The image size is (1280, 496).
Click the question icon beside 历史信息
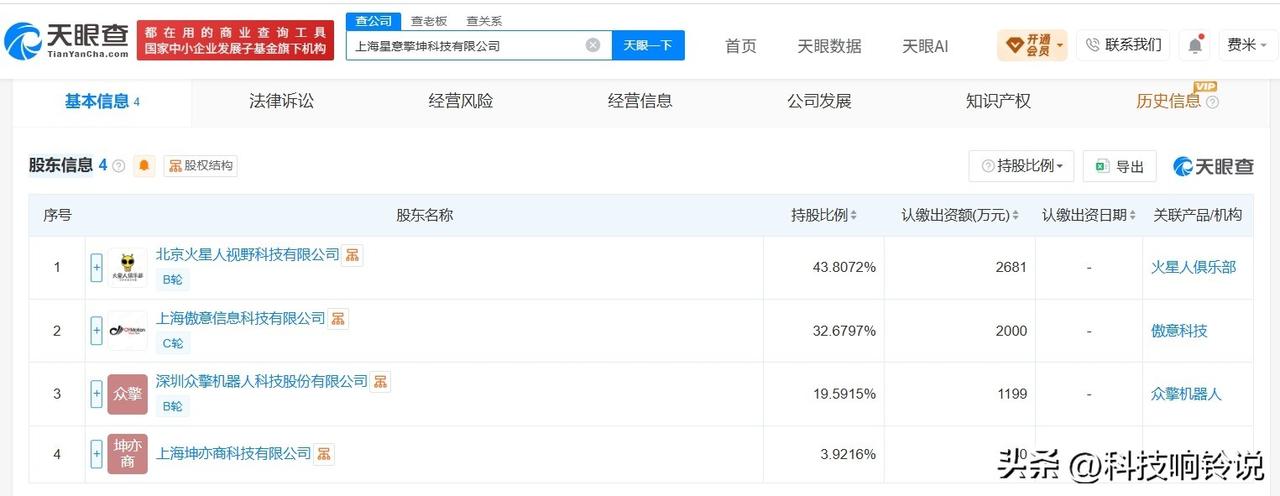coord(1212,102)
